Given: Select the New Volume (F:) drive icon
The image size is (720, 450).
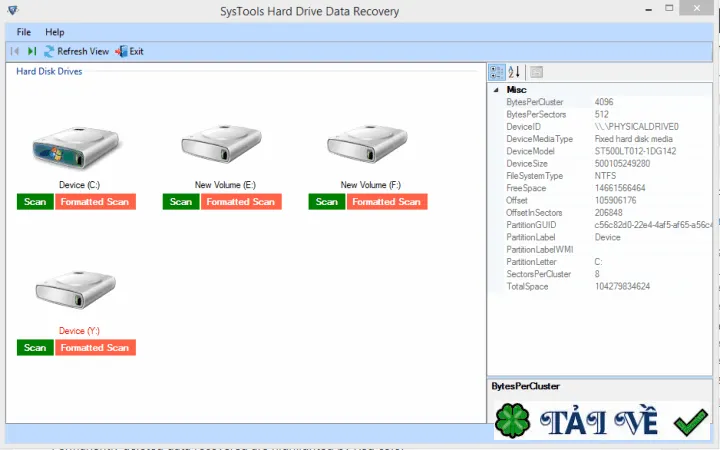Looking at the screenshot, I should click(x=367, y=144).
